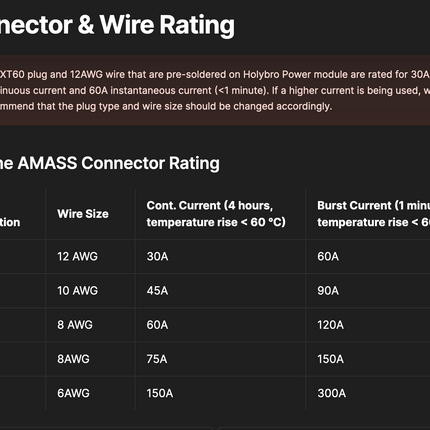Viewport: 430px width, 430px height.
Task: Click the 60A burst current cell
Action: pyautogui.click(x=328, y=256)
